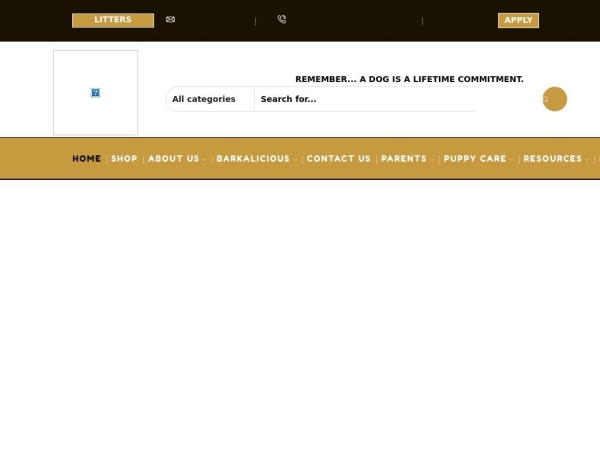The image size is (600, 450).
Task: Click the round gold search icon button
Action: point(554,99)
